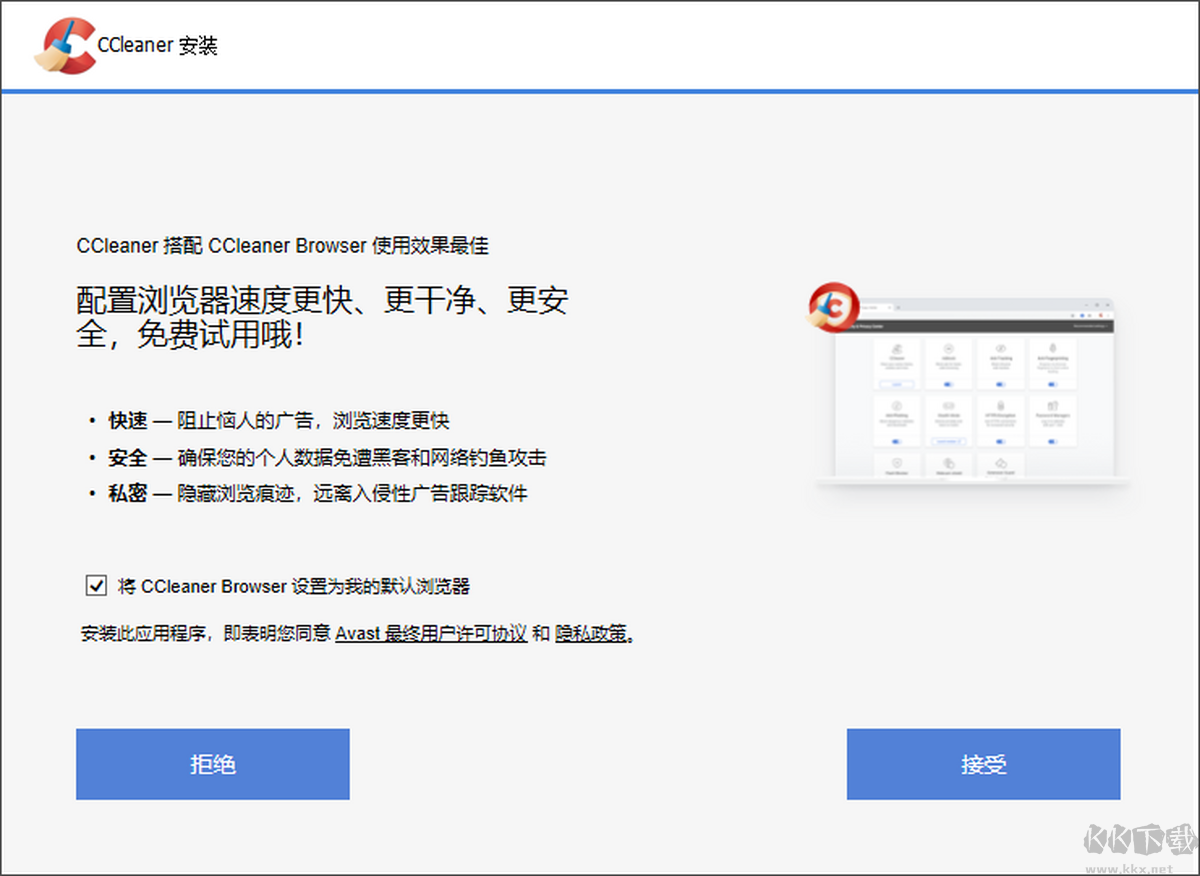Click the HTTPS Encryption icon in browser preview

(1001, 406)
